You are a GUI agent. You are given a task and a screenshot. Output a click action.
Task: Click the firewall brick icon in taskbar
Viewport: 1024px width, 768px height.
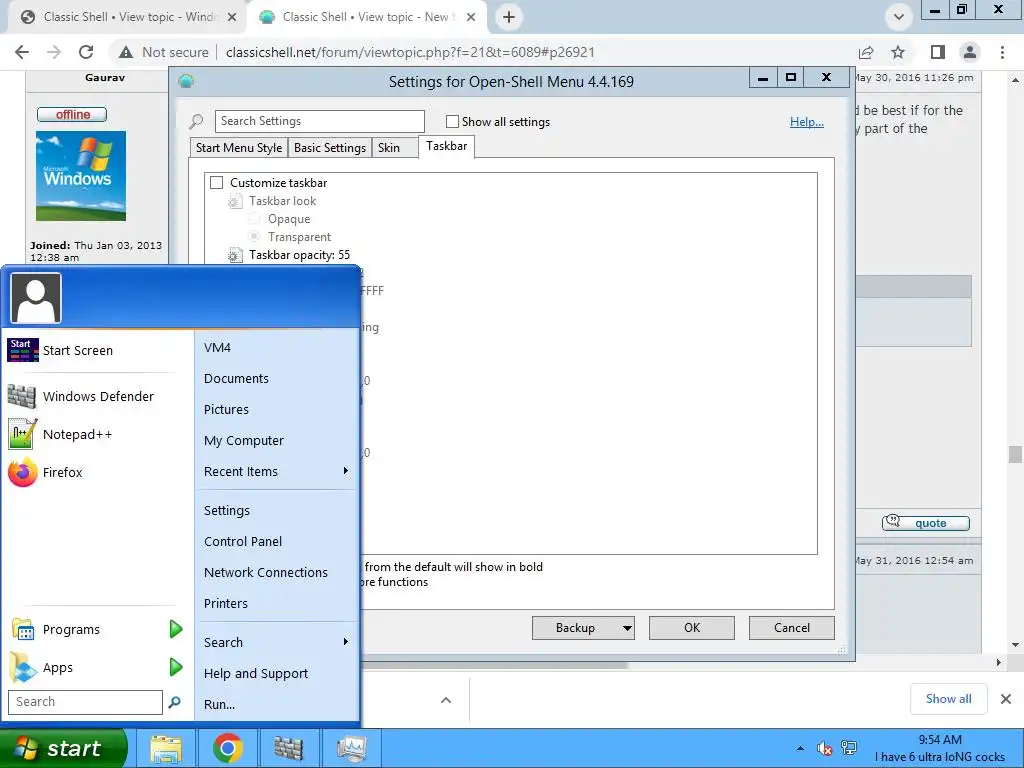click(288, 748)
